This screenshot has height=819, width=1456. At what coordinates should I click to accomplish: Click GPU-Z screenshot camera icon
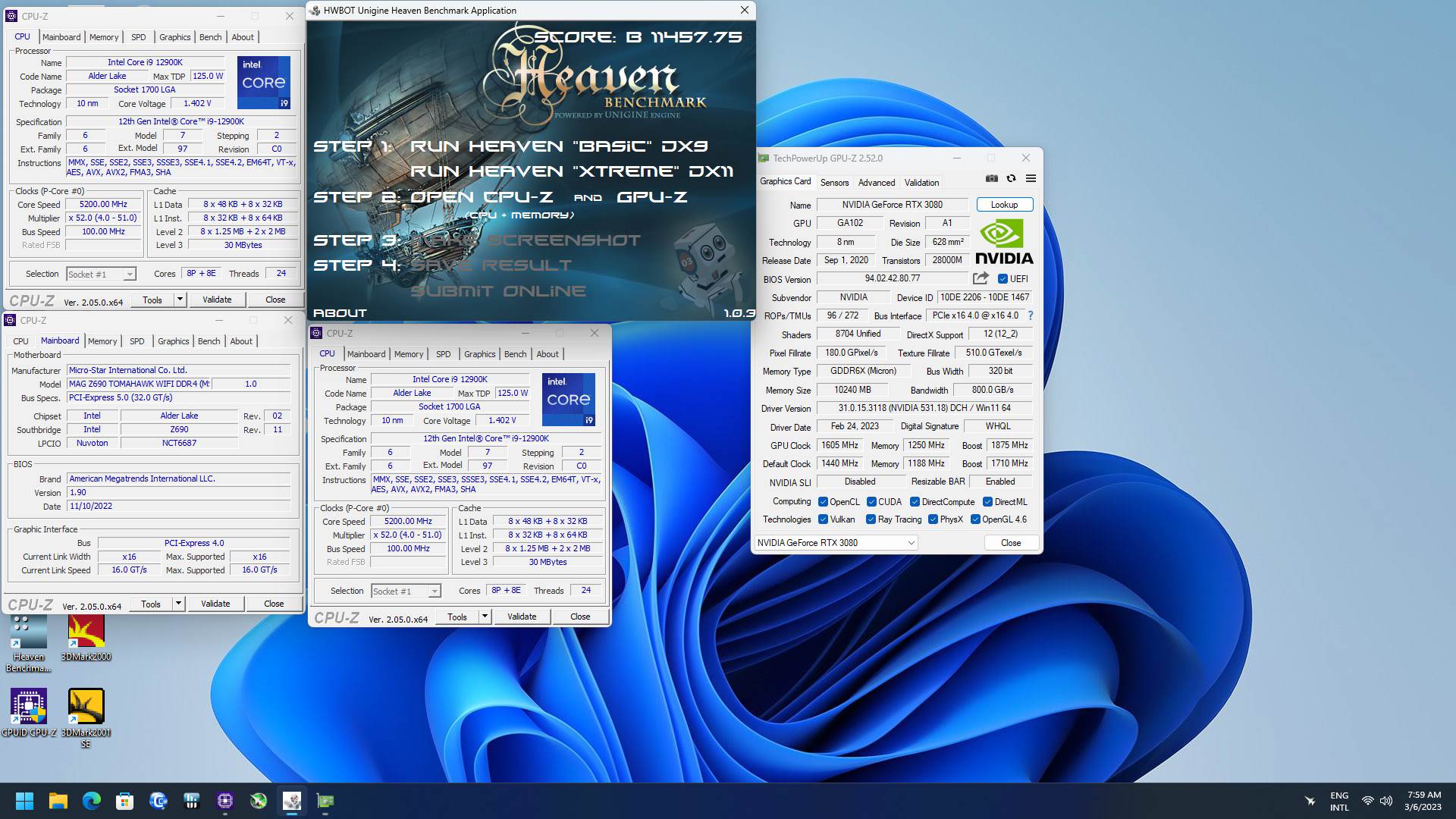[991, 178]
